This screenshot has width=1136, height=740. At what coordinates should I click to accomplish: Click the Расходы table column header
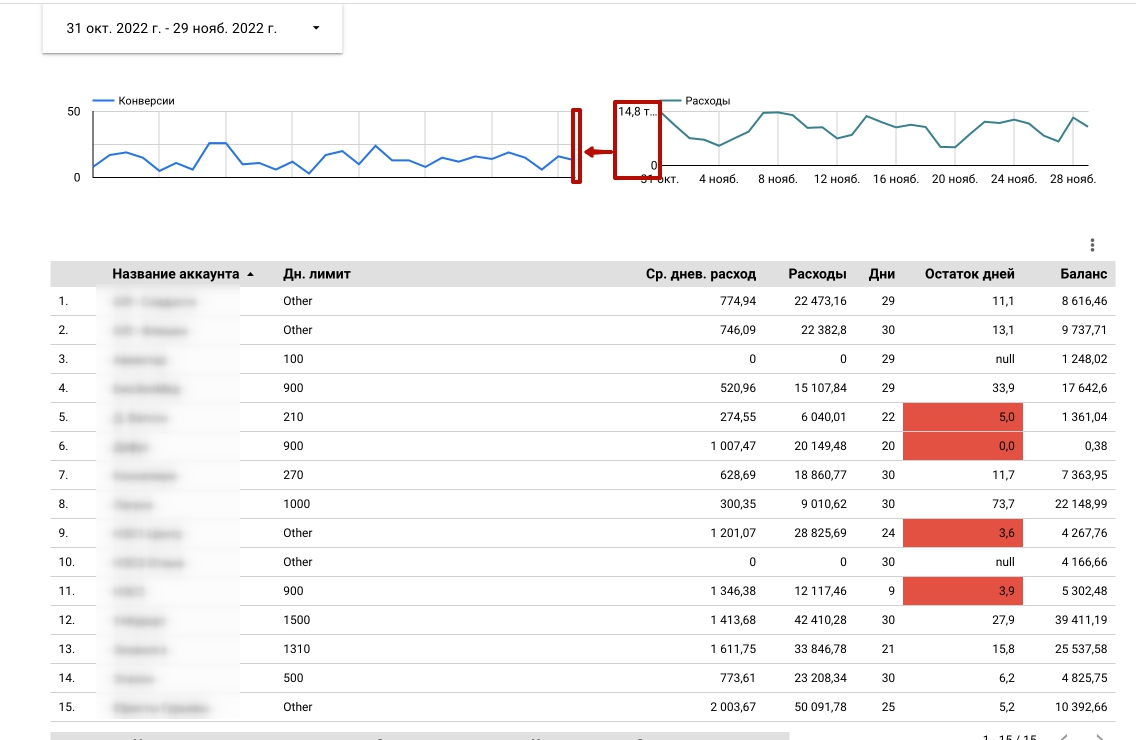pyautogui.click(x=817, y=274)
